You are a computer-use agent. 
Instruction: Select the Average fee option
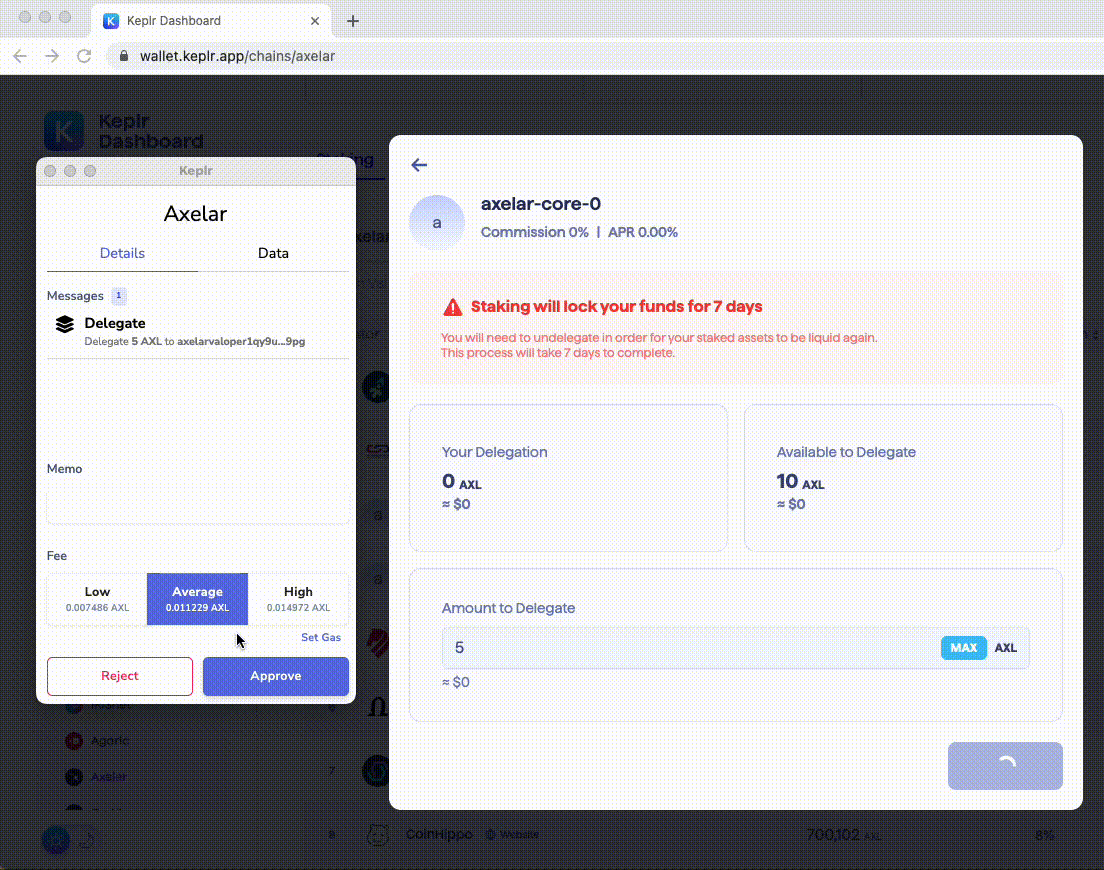tap(197, 599)
